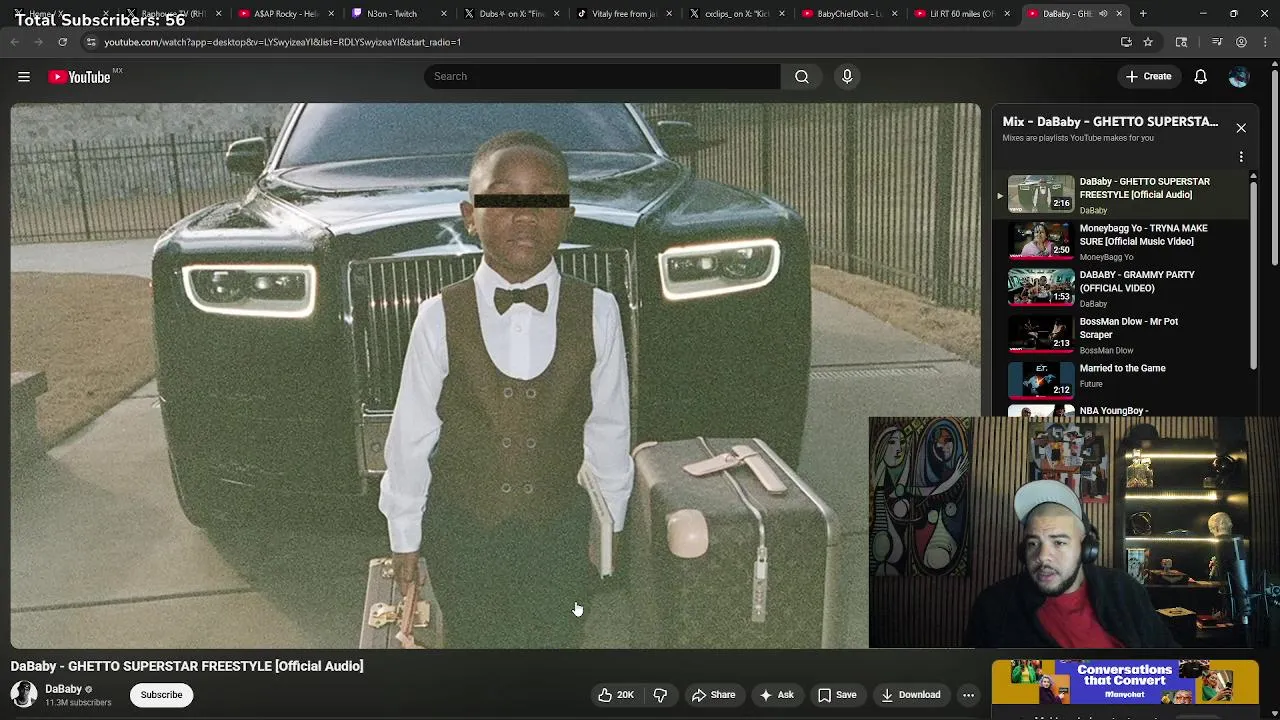Play the Married to the Game thumbnail
Image resolution: width=1280 pixels, height=720 pixels.
coord(1040,380)
